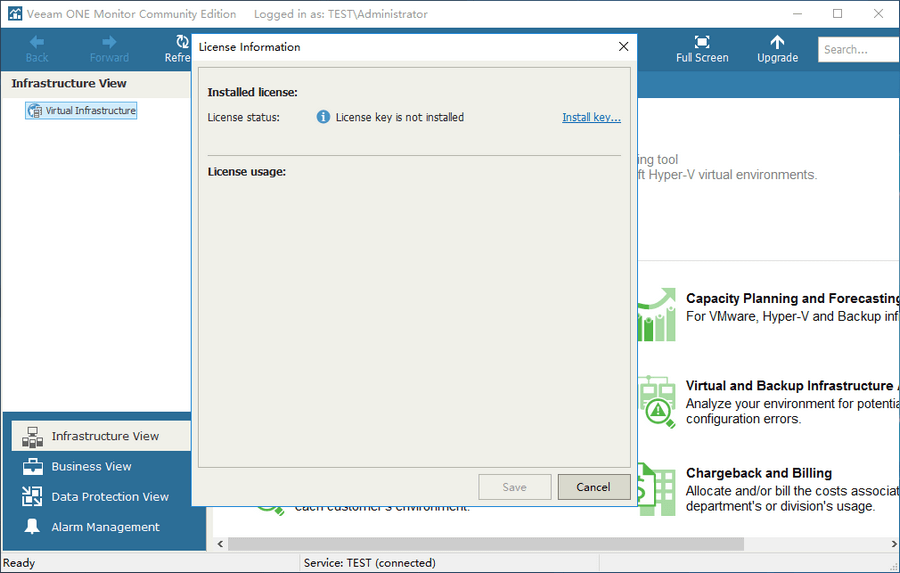Select Virtual Infrastructure tree node

[x=81, y=110]
